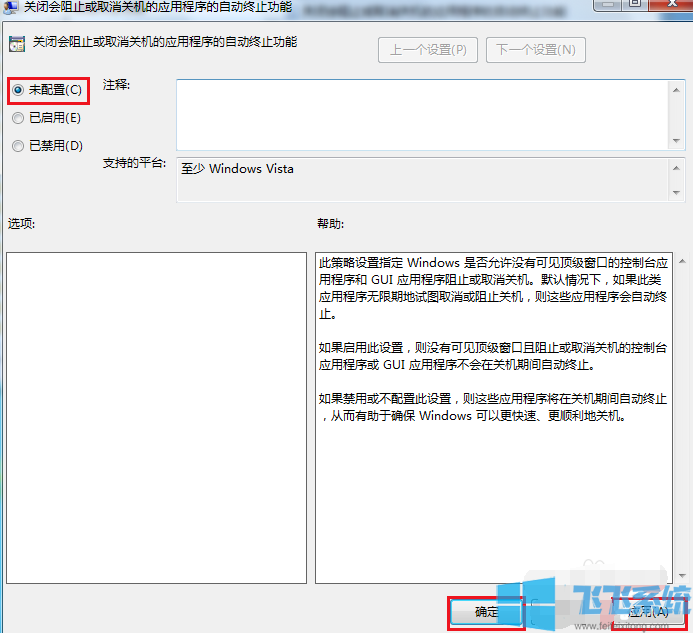Click the up arrow of the 支持的平台 scrollbar
Viewport: 693px width, 633px height.
tap(676, 168)
